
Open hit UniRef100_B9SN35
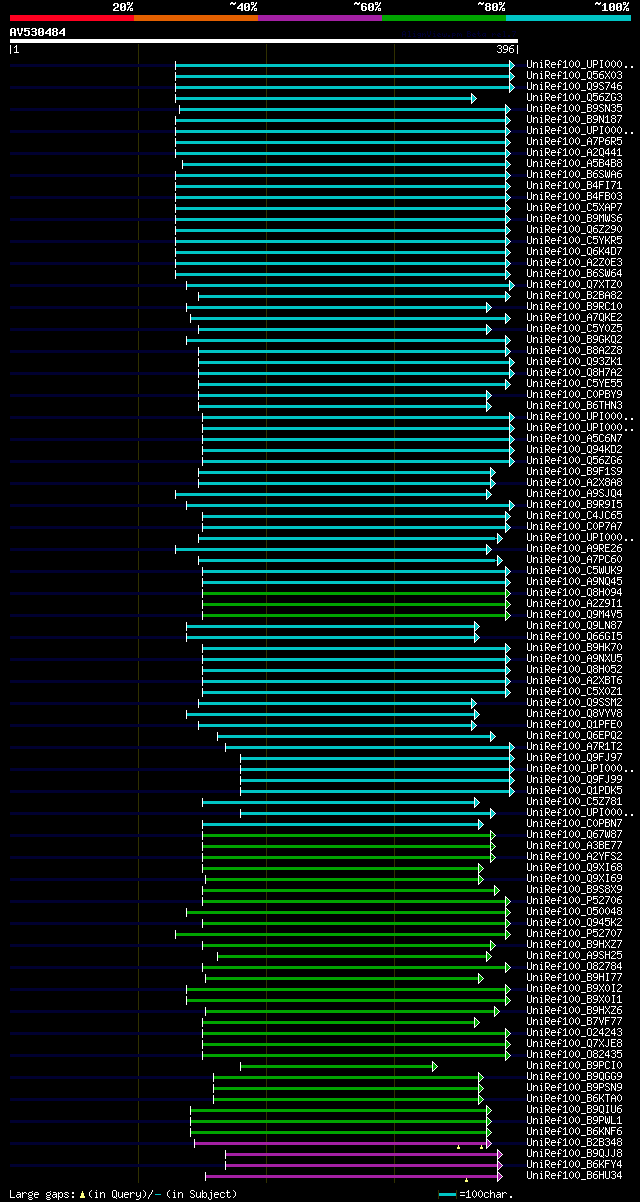574,108
